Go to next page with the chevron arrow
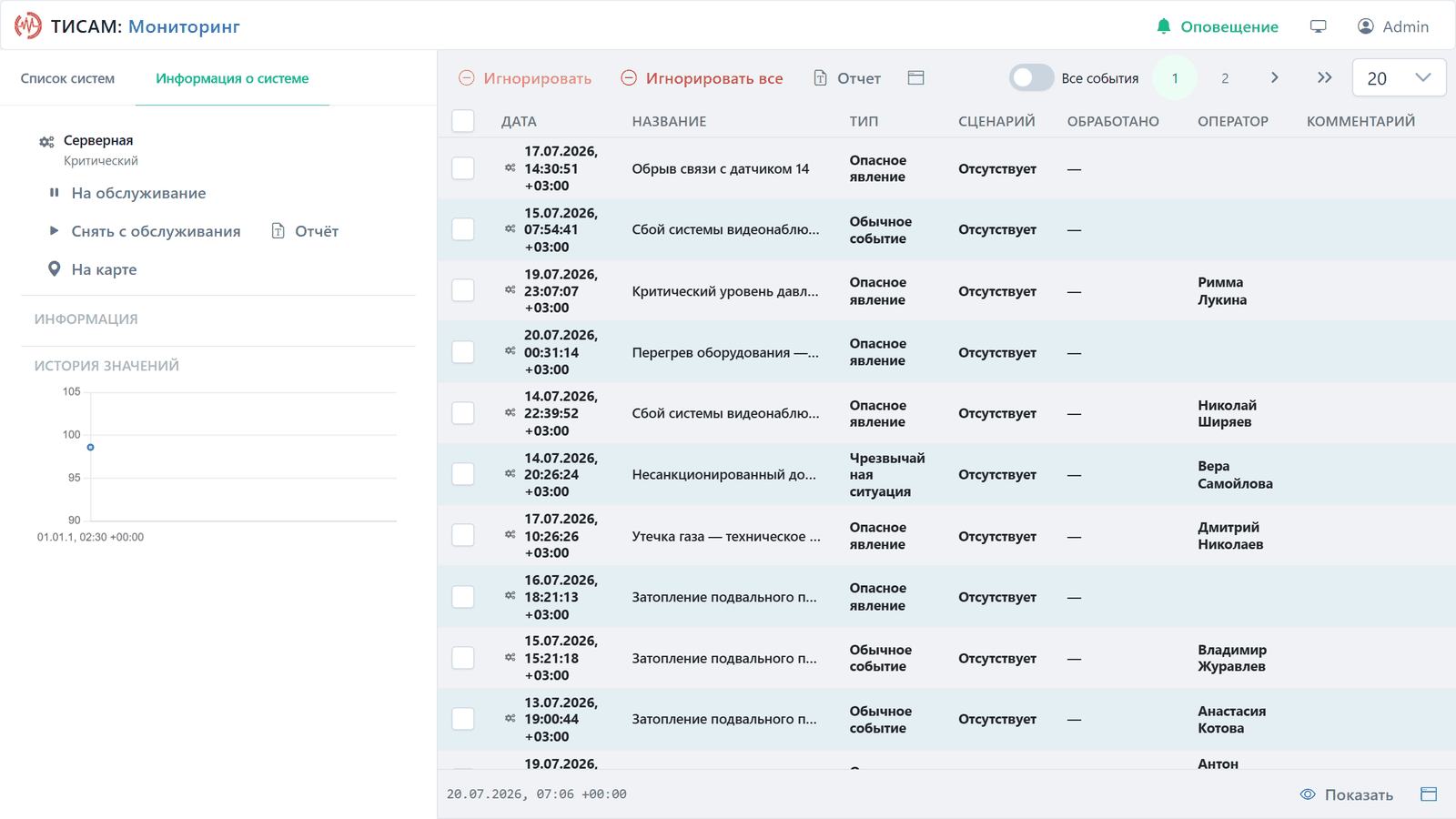 click(1274, 78)
